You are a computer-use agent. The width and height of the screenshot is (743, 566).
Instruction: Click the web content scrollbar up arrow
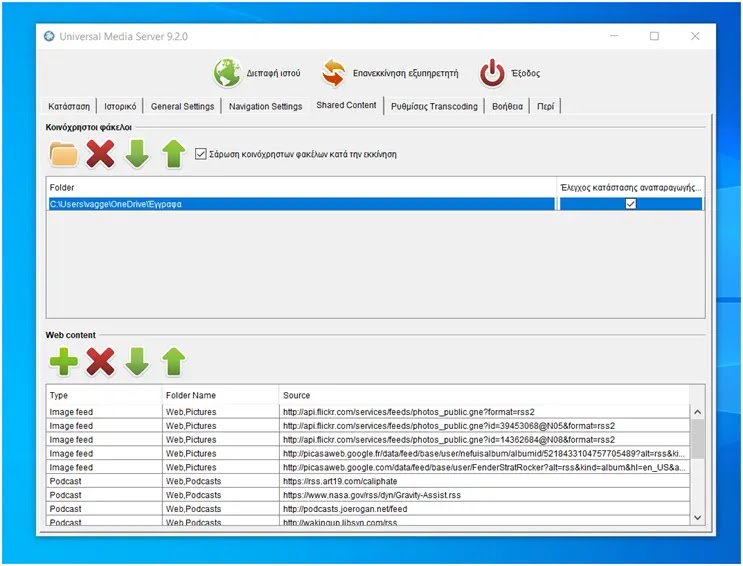pyautogui.click(x=697, y=412)
